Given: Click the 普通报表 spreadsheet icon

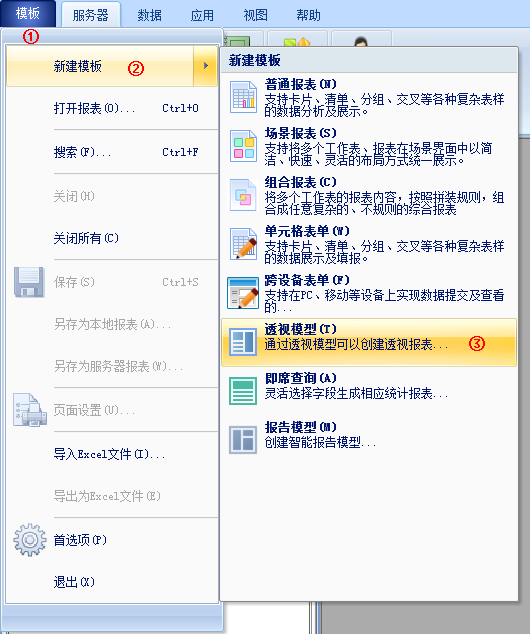Looking at the screenshot, I should coord(243,97).
